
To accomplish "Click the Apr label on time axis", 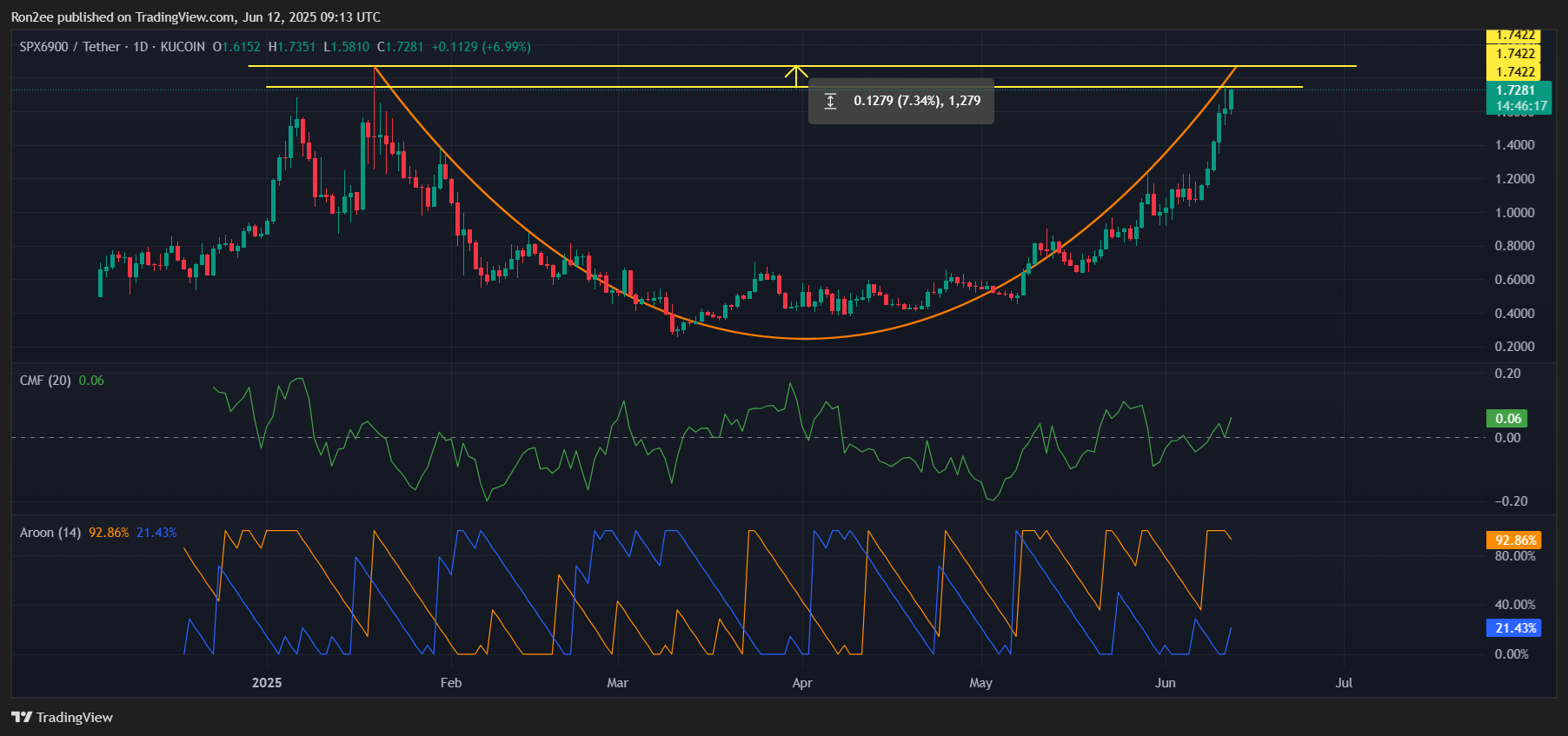I will [802, 683].
